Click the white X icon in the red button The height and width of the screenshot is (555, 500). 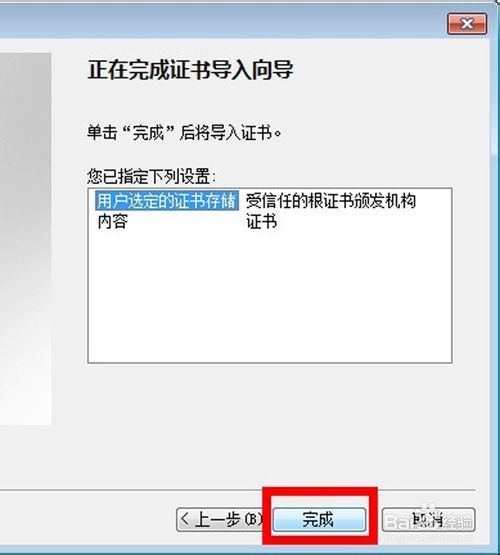point(467,24)
